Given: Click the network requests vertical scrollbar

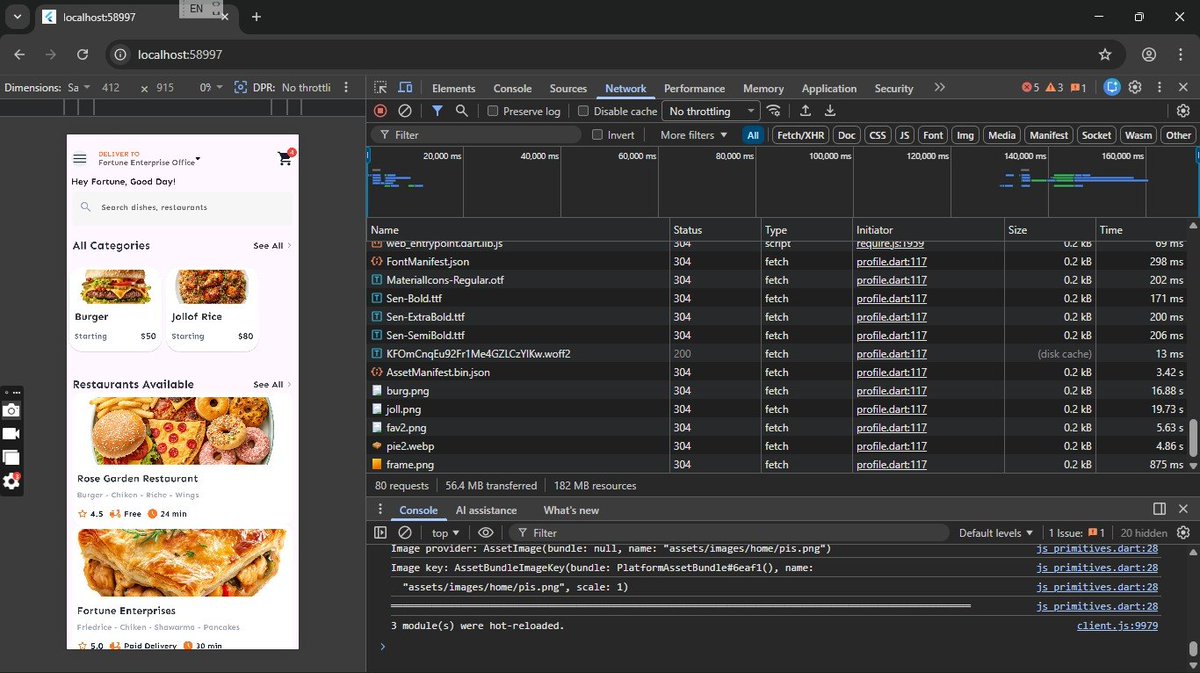Looking at the screenshot, I should 1193,438.
